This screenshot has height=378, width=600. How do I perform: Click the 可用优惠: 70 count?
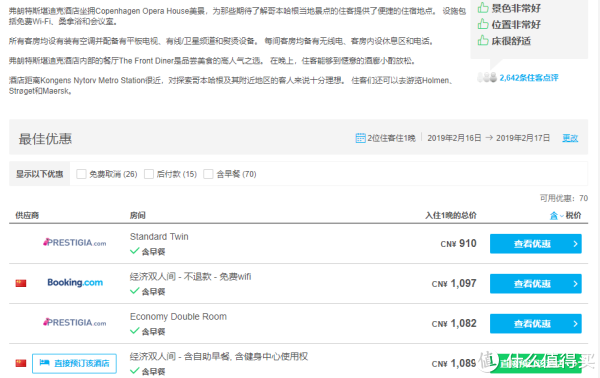tap(564, 198)
